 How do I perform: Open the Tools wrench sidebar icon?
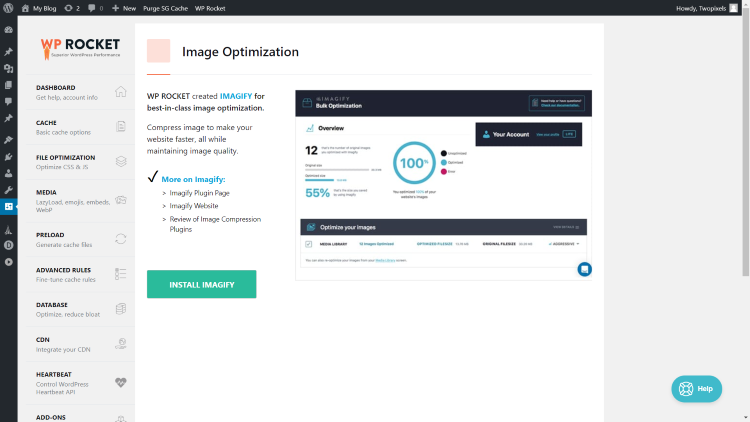(x=9, y=190)
